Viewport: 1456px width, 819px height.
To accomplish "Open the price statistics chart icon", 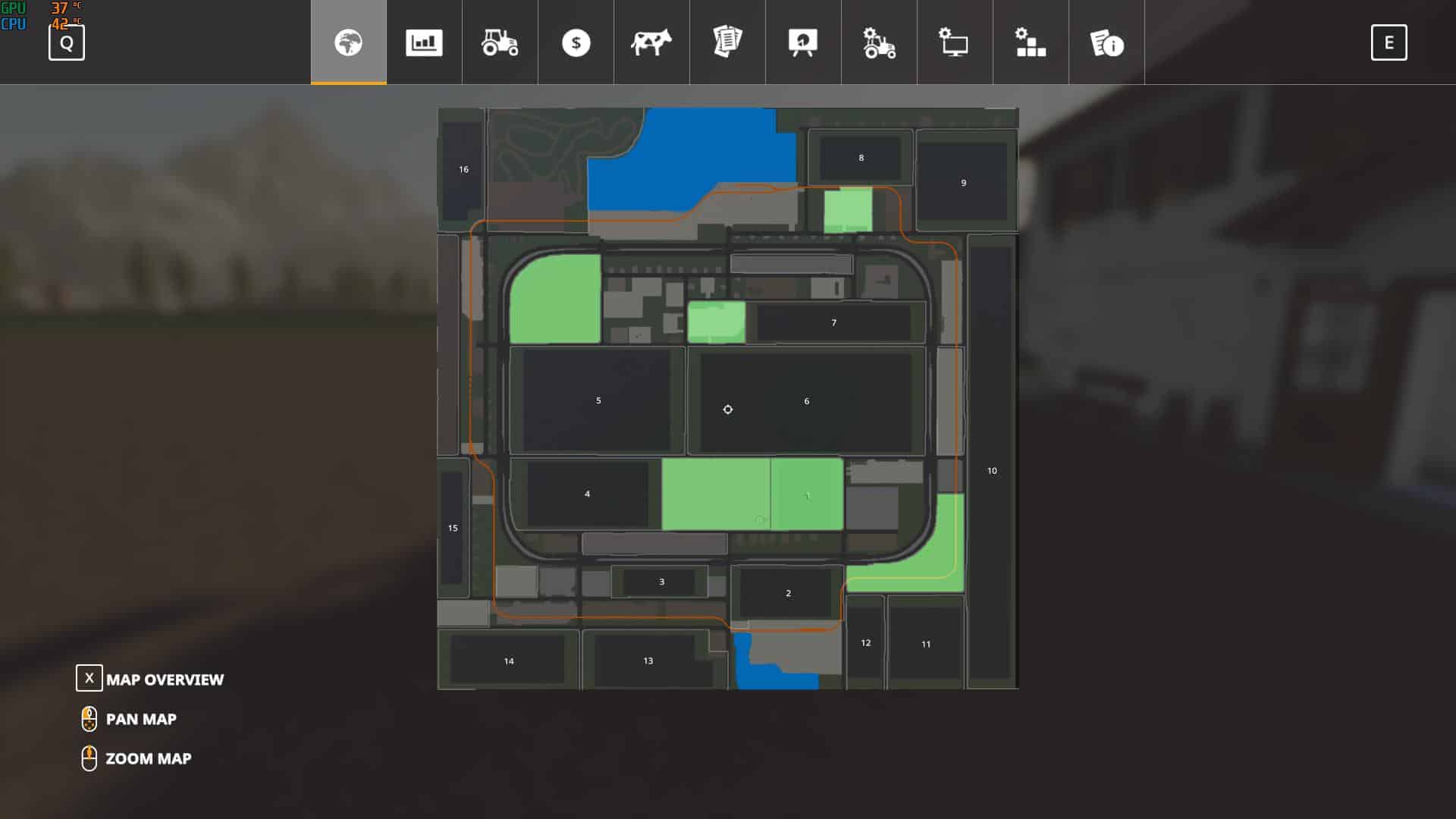I will coord(424,42).
